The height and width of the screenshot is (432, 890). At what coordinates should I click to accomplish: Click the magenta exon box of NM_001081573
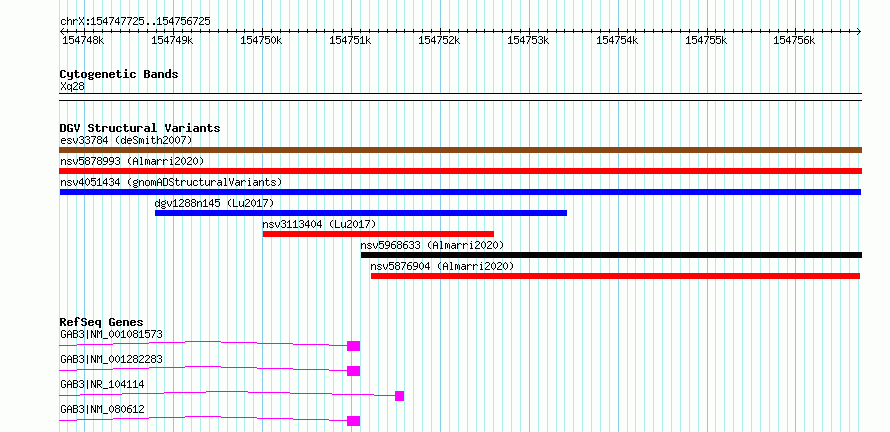pyautogui.click(x=354, y=346)
